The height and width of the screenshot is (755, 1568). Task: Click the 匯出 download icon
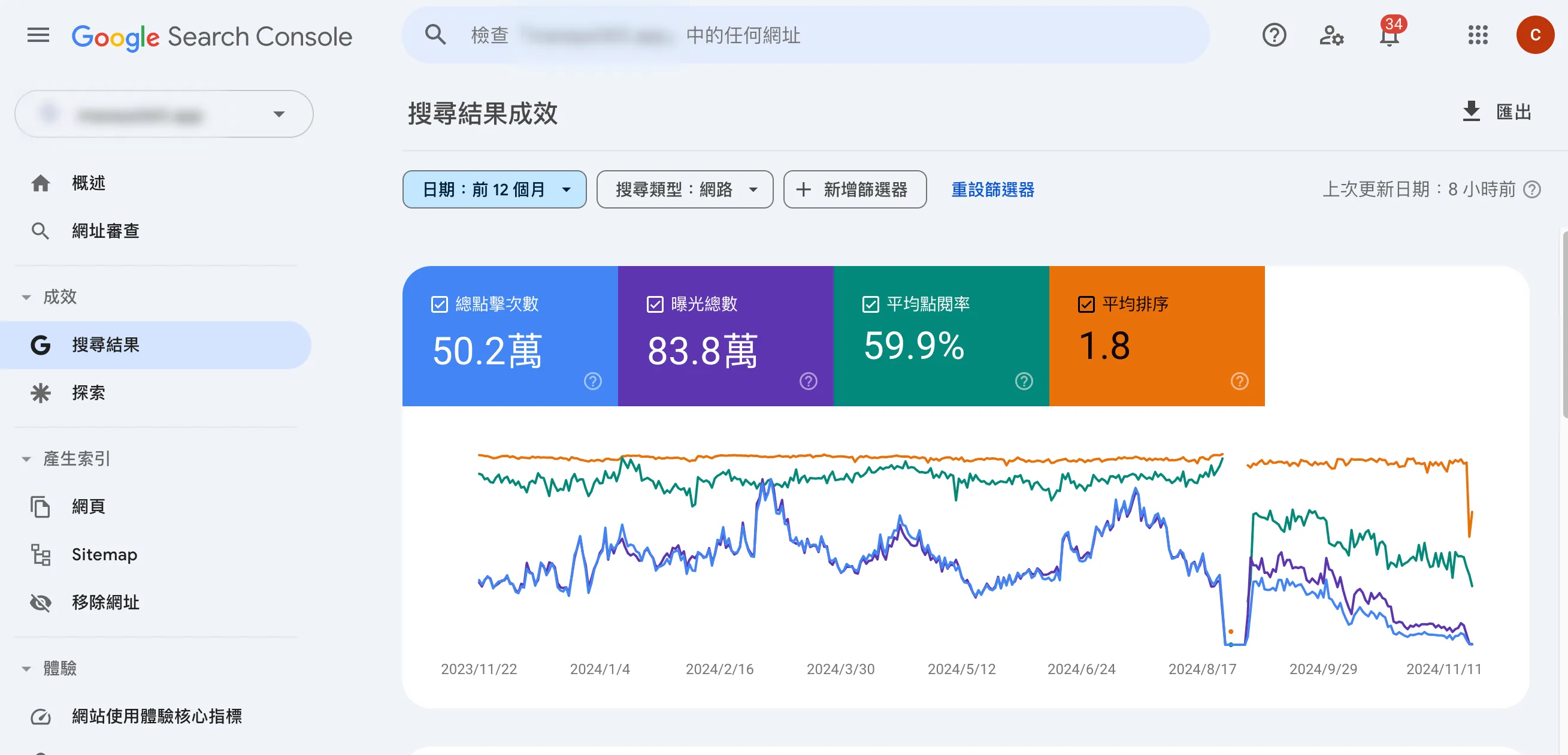pos(1470,111)
